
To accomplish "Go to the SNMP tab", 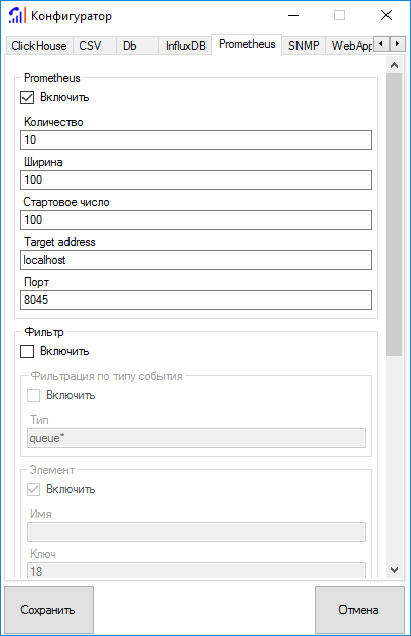I will pos(303,46).
